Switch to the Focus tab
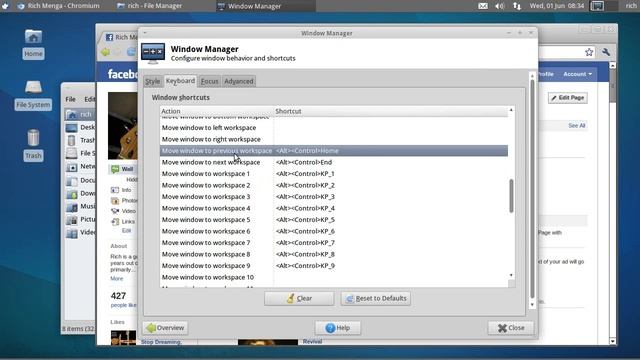640x360 pixels. click(209, 81)
